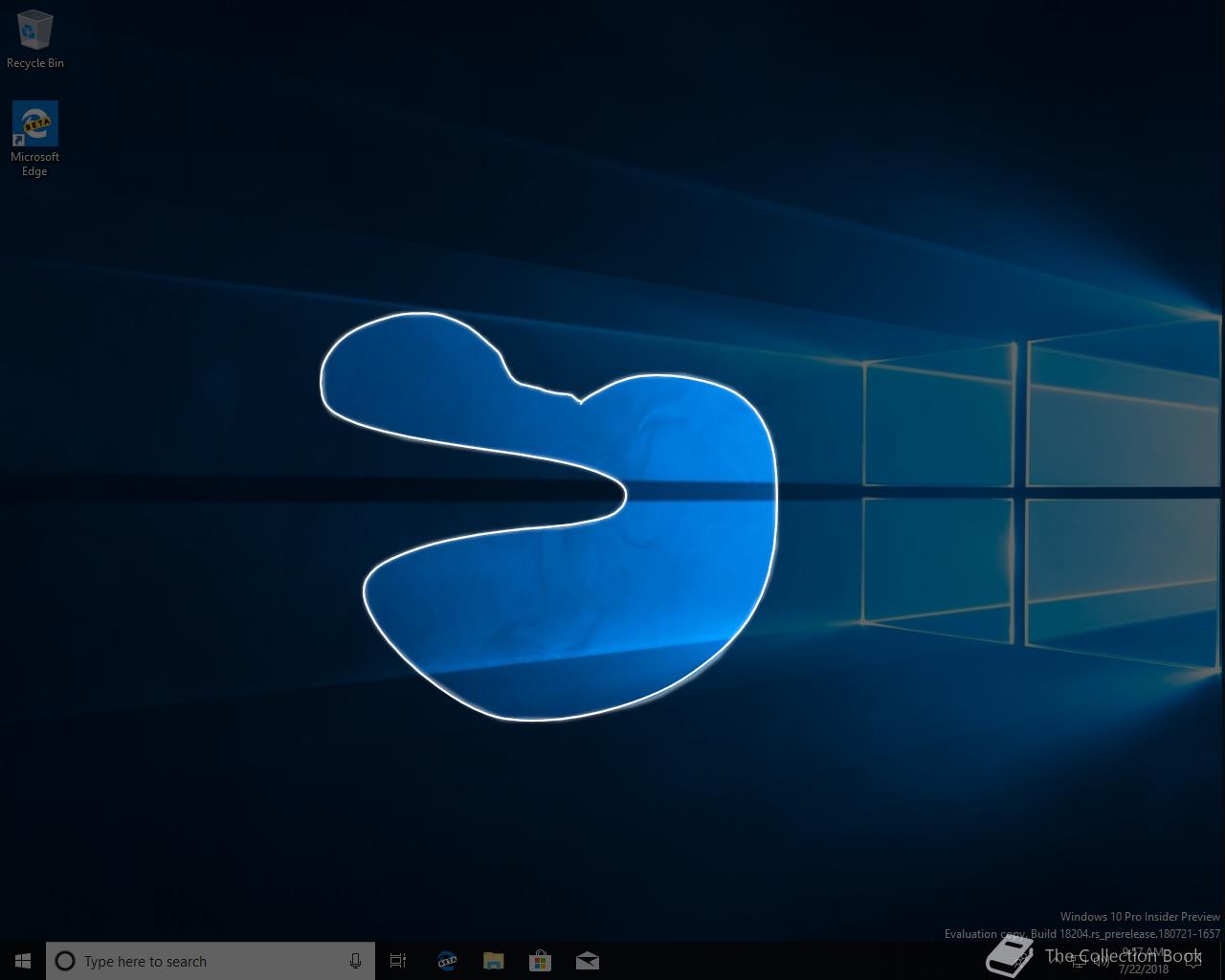Open Microsoft Store from the taskbar
Screen dimensions: 1225x980
tap(540, 961)
